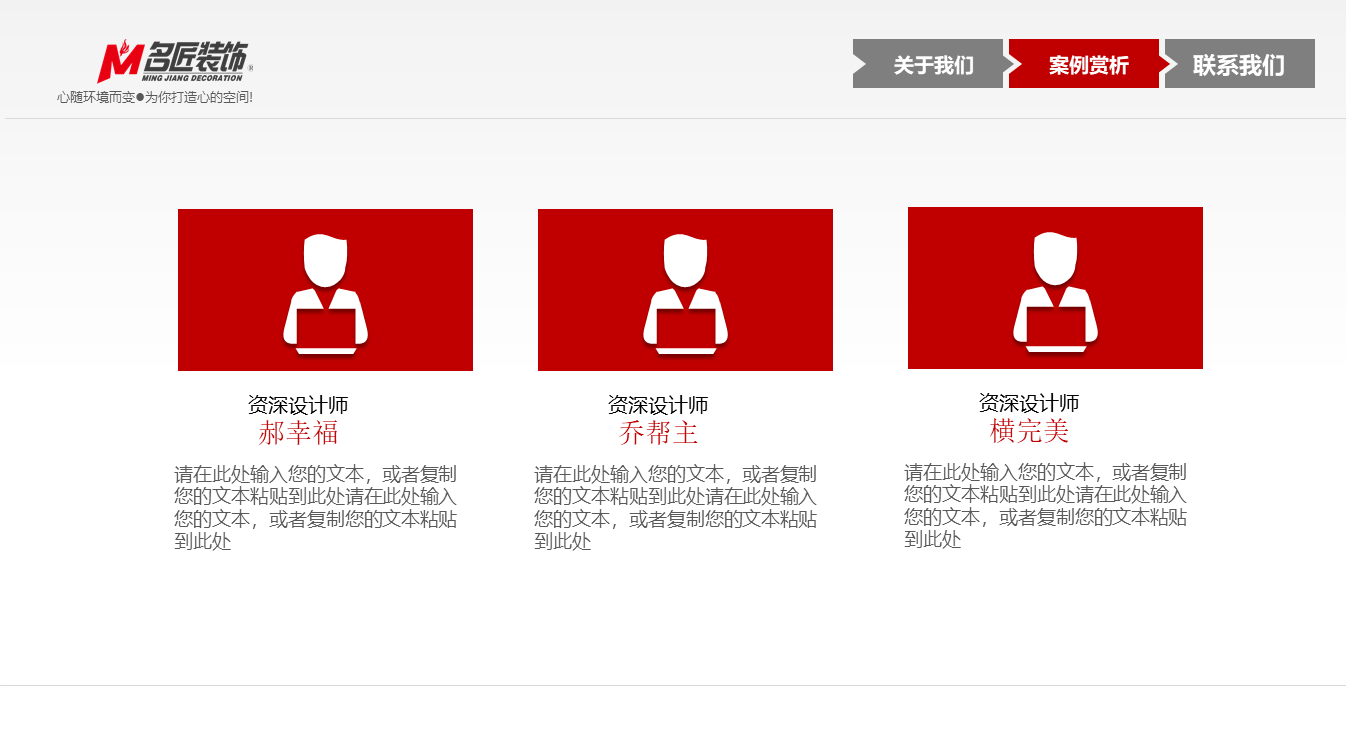Click 资深设计师 title above 乔帮主

(658, 405)
